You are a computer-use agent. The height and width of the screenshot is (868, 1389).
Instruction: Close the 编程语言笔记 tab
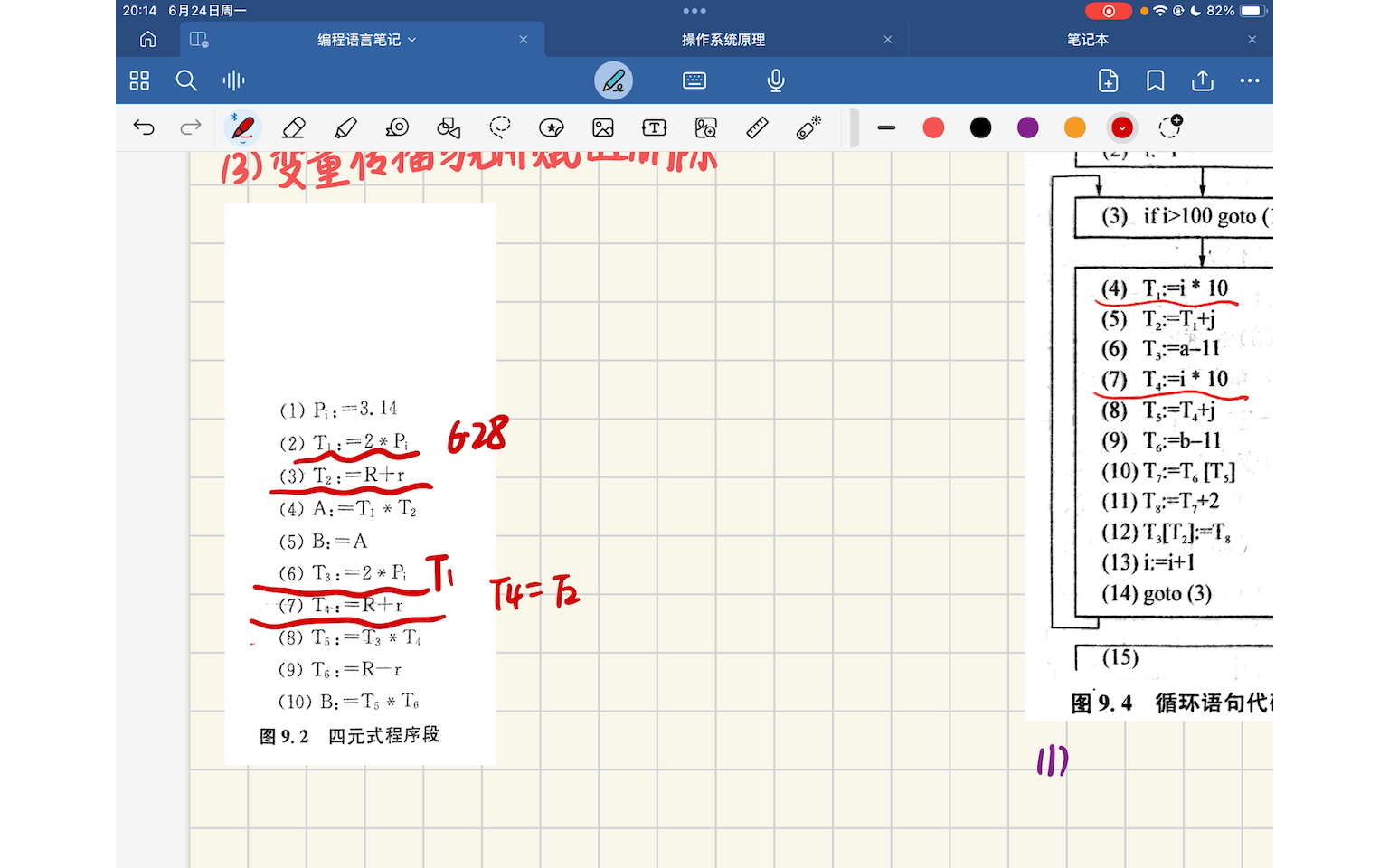coord(524,40)
